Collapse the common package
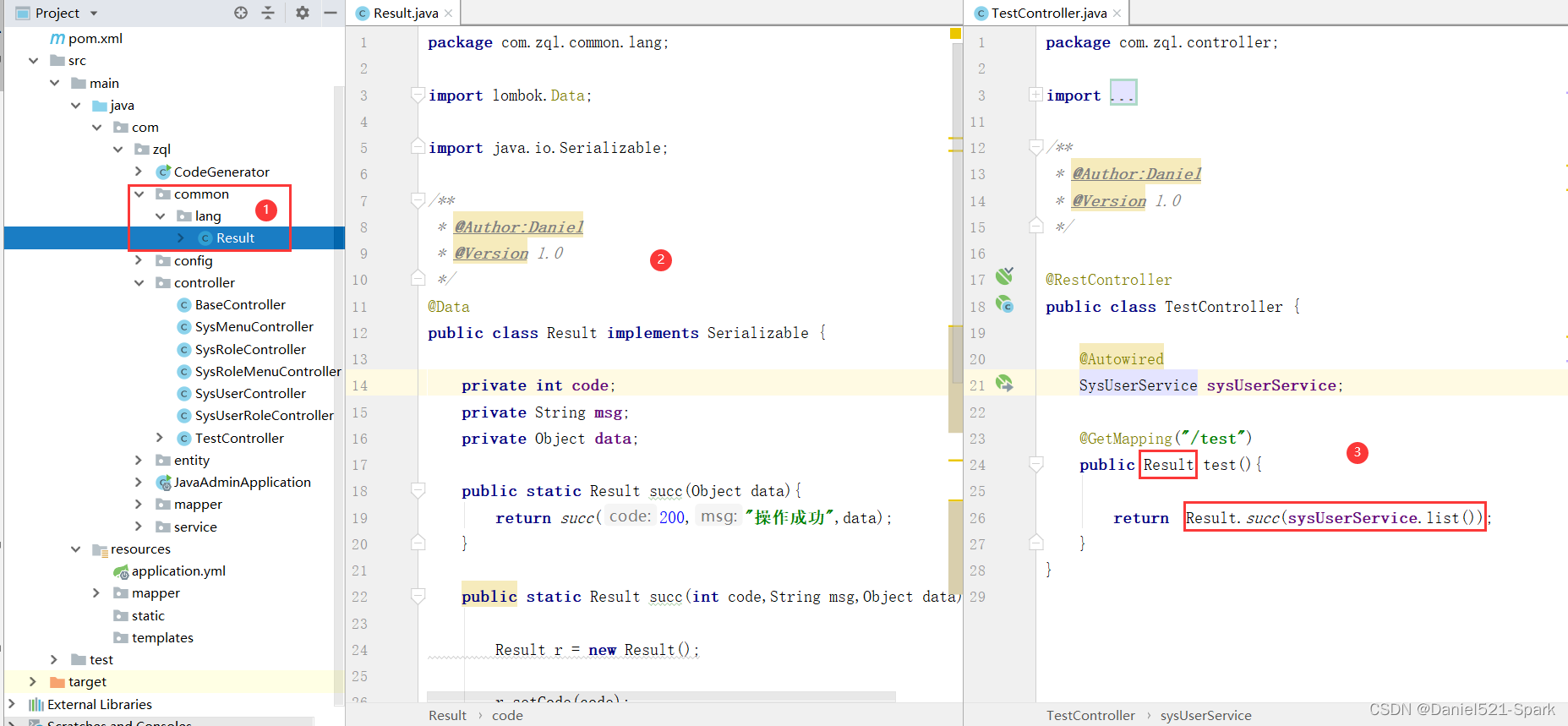 coord(139,194)
